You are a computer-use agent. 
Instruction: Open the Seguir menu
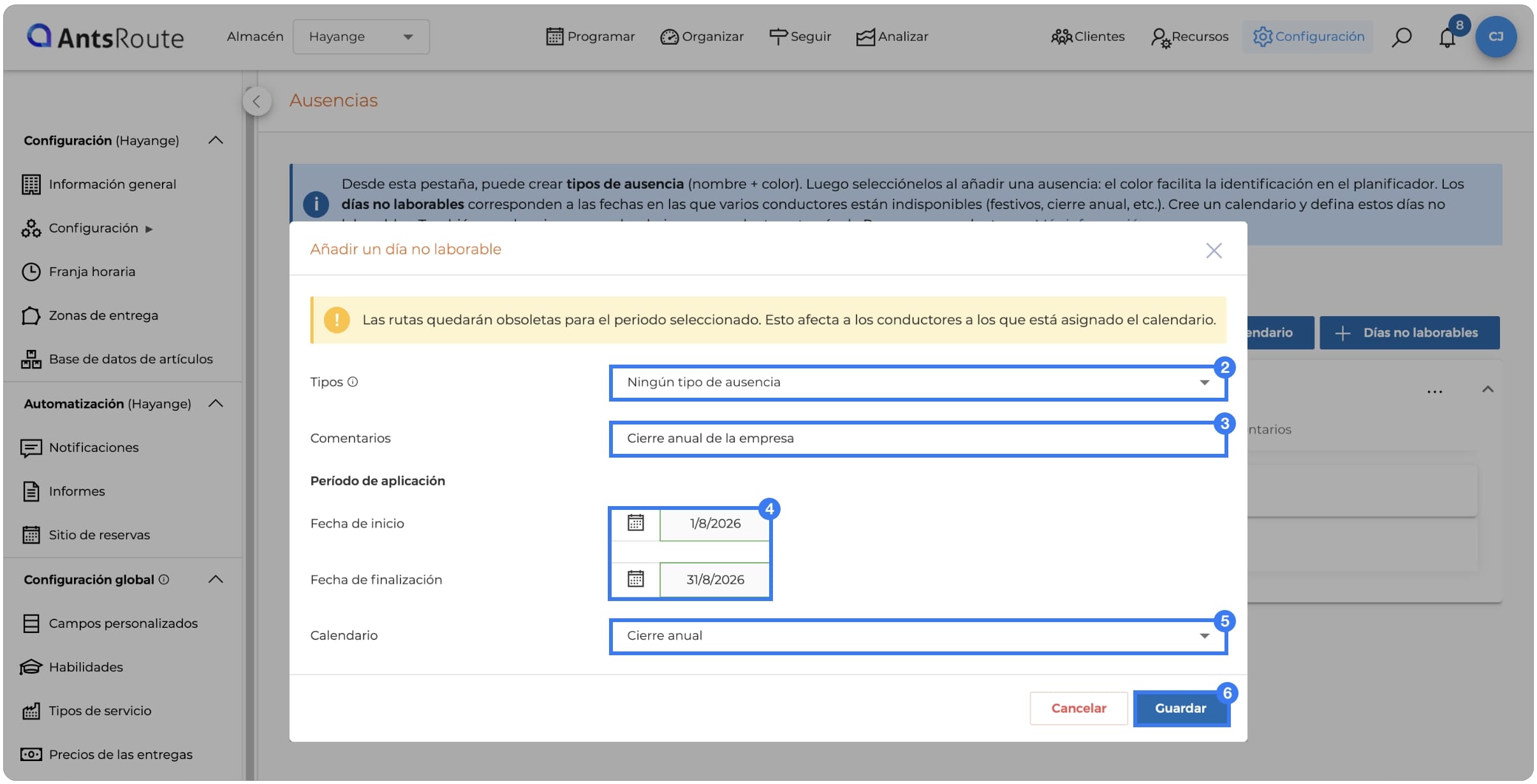pyautogui.click(x=800, y=37)
